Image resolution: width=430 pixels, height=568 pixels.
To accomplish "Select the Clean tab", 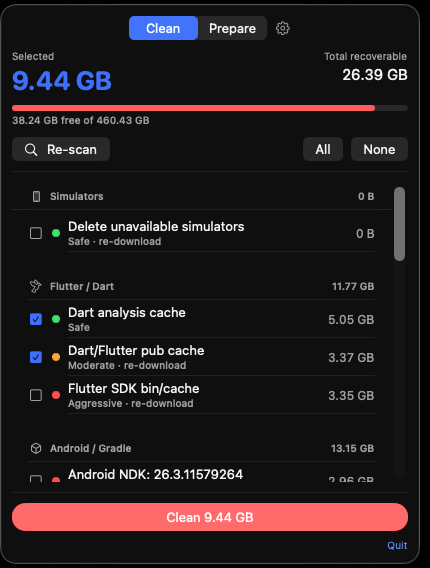I will pyautogui.click(x=163, y=28).
